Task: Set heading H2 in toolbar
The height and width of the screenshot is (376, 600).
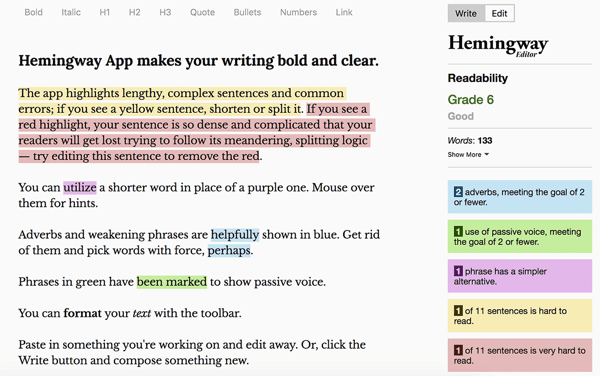Action: tap(134, 12)
